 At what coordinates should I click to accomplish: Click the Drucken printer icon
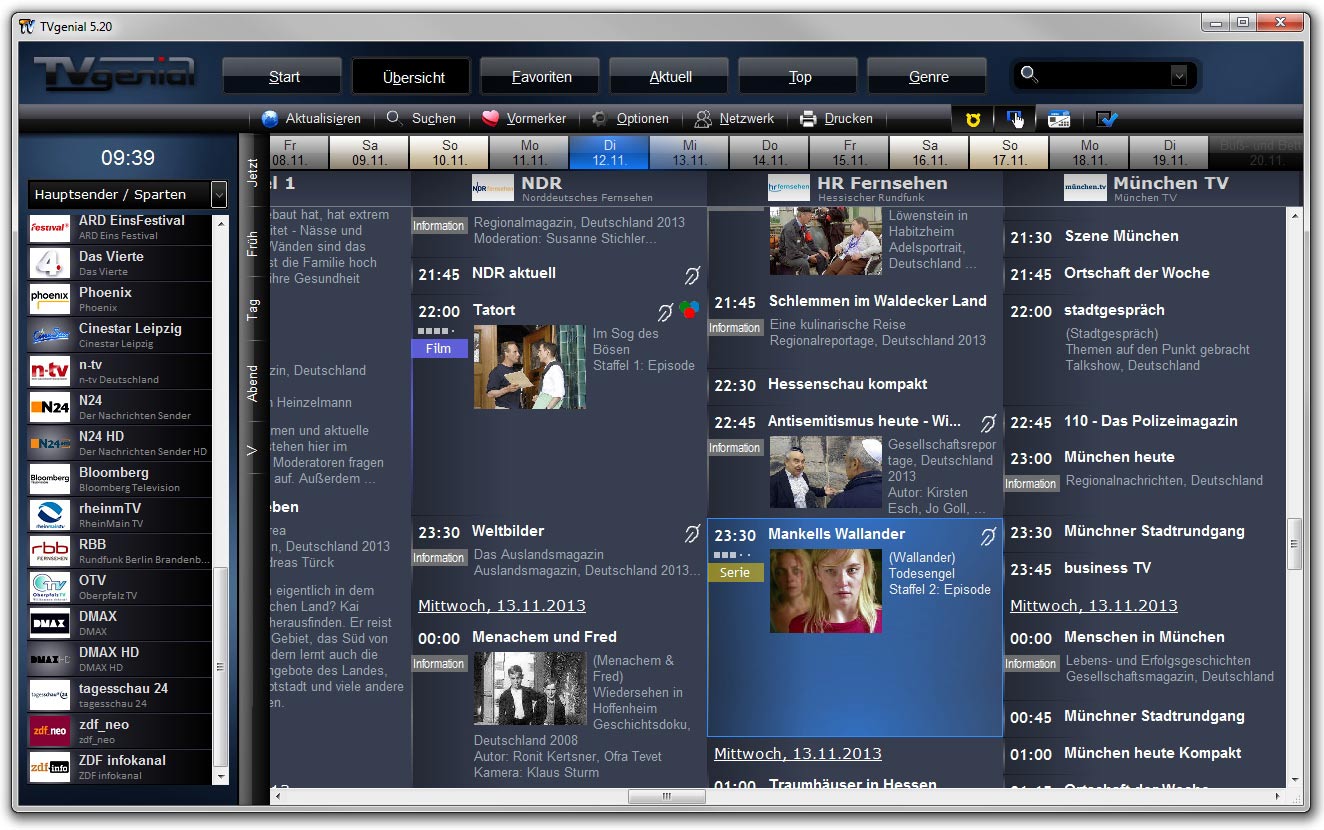click(808, 119)
